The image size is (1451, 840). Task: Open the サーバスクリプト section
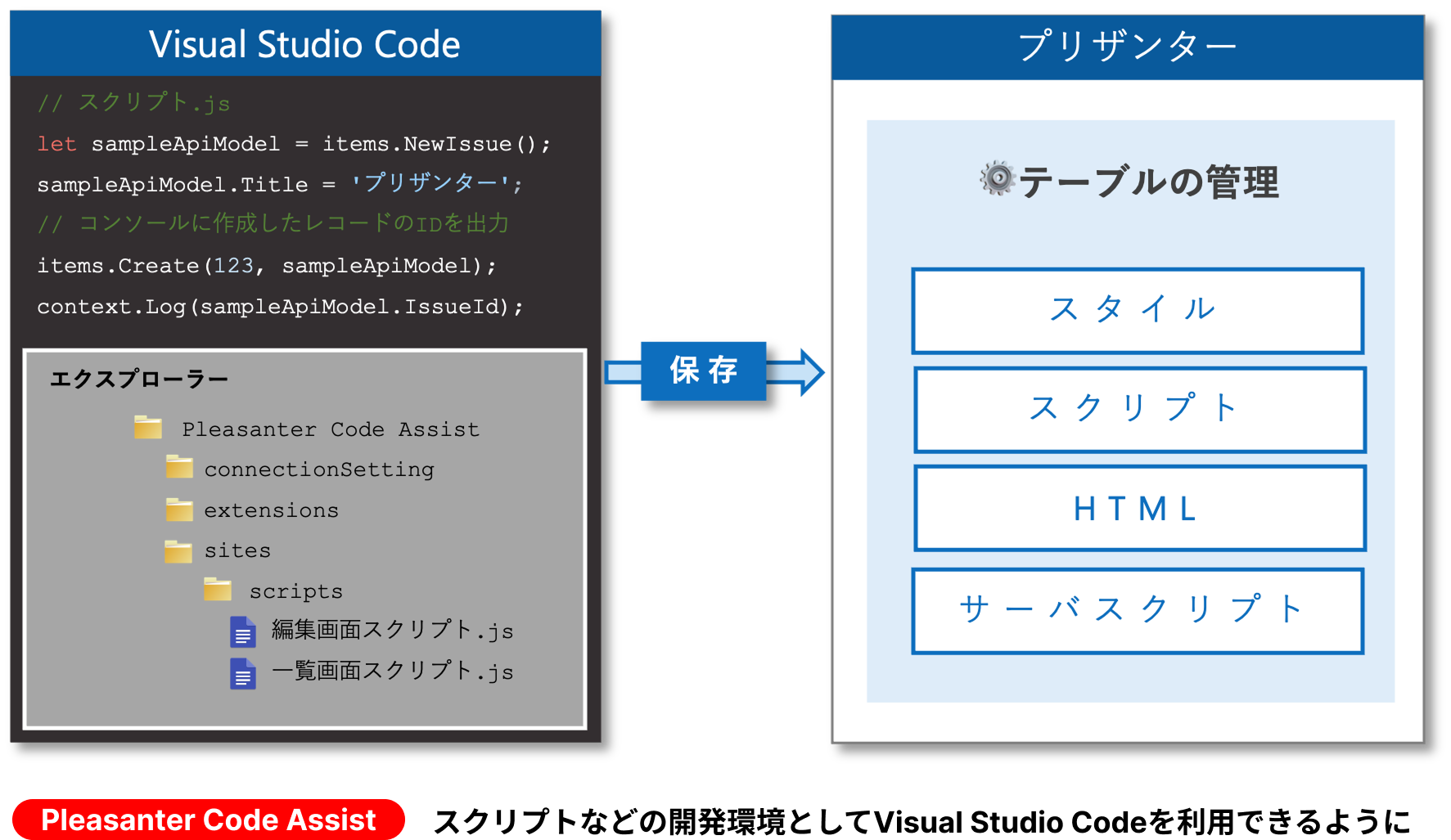1138,611
